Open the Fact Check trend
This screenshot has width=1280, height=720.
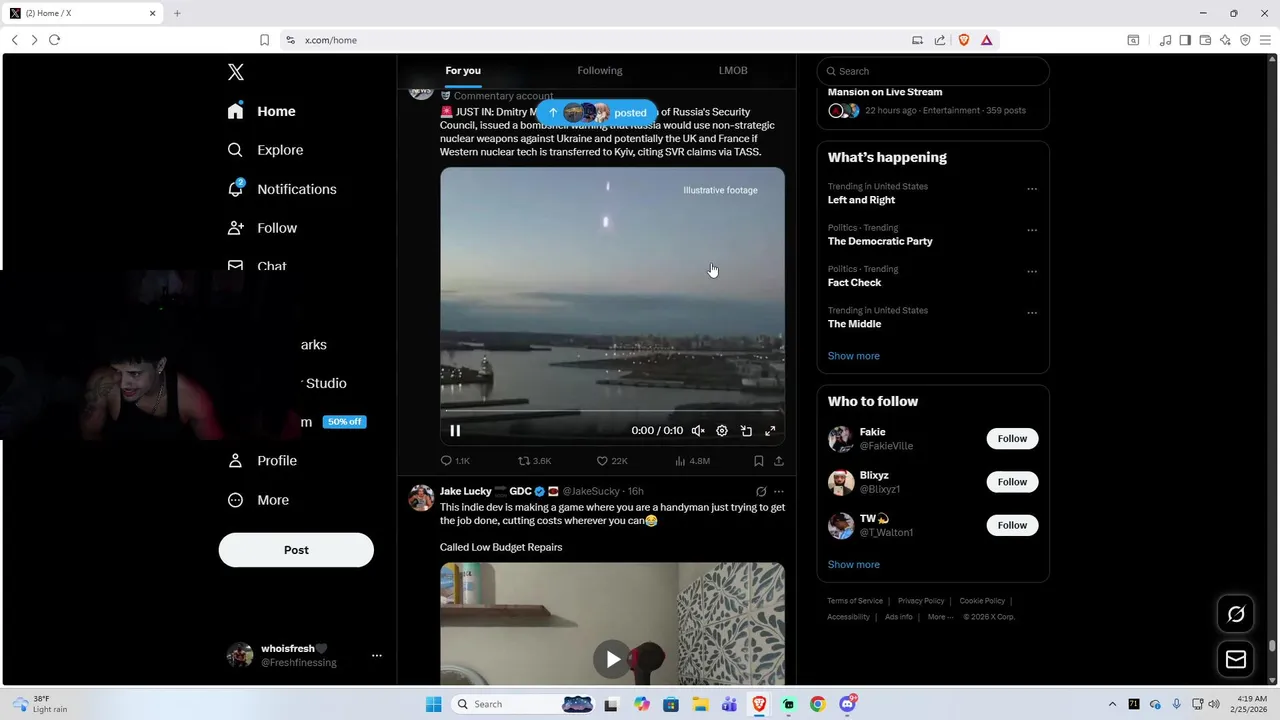coord(854,283)
